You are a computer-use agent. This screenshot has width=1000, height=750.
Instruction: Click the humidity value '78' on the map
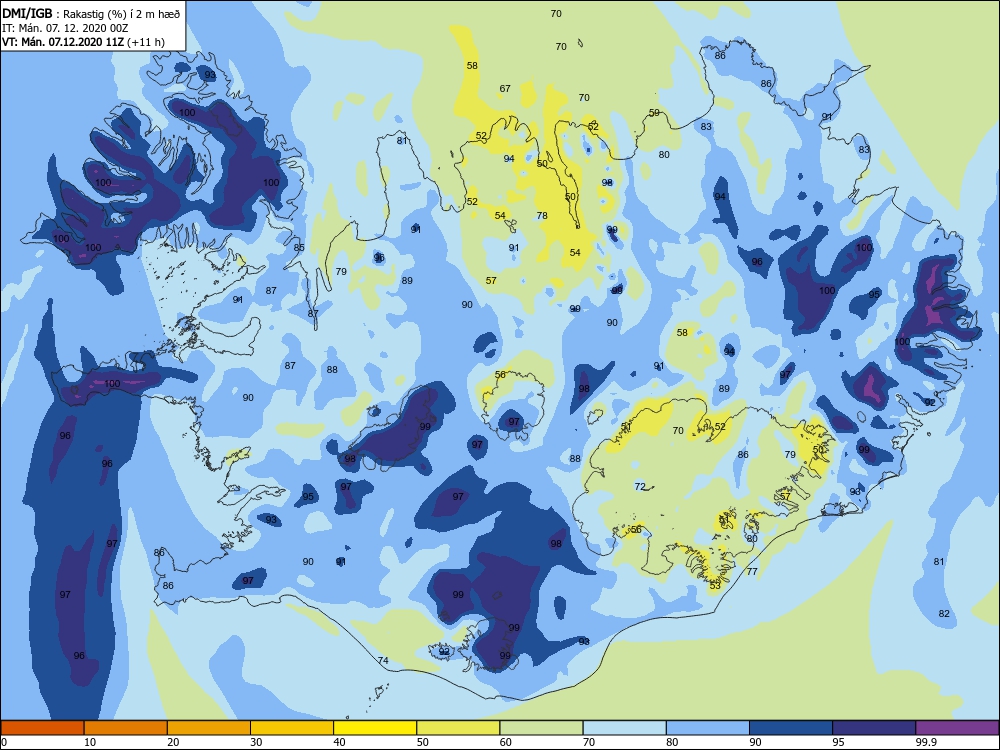pos(542,216)
